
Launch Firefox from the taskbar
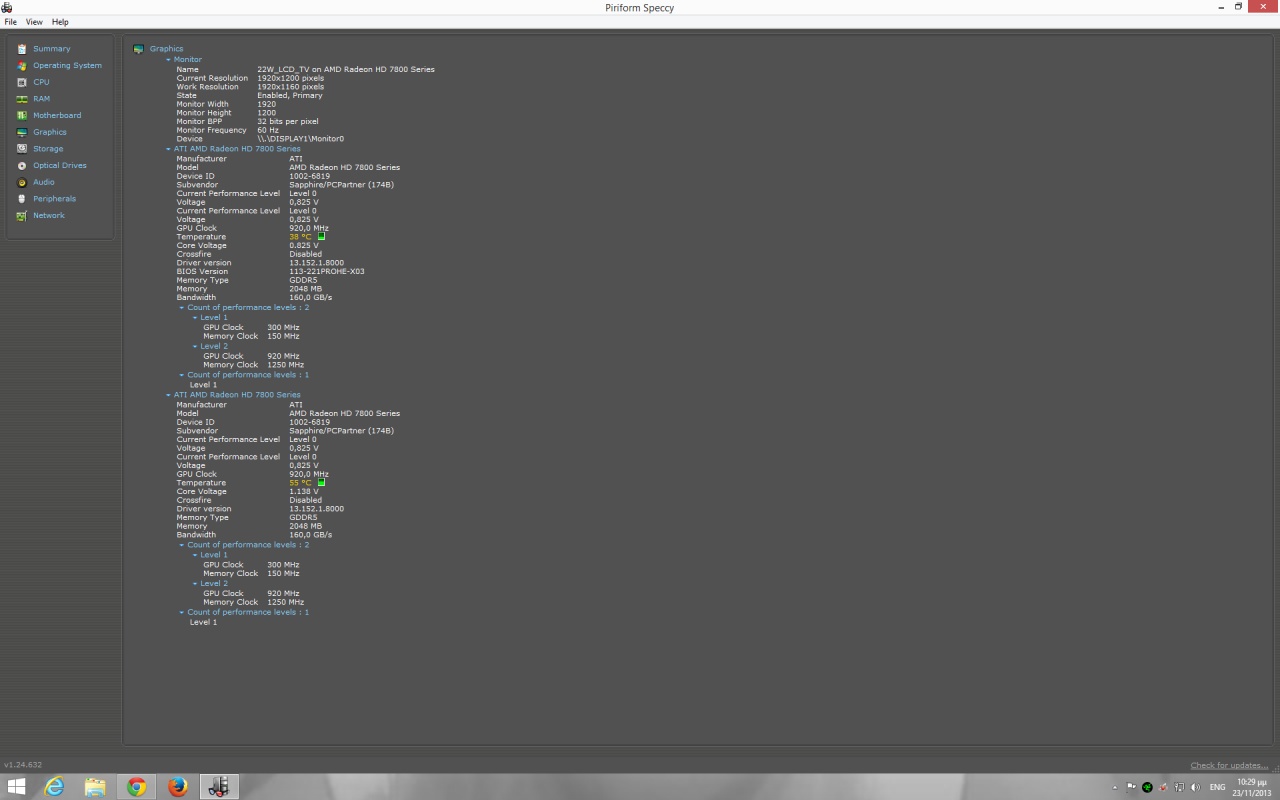[178, 787]
